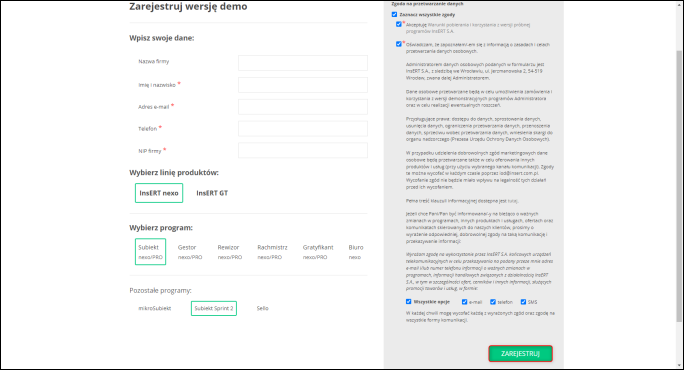Select Rewizor nexo/PRO program
Screen dimensions: 684x370
click(229, 252)
